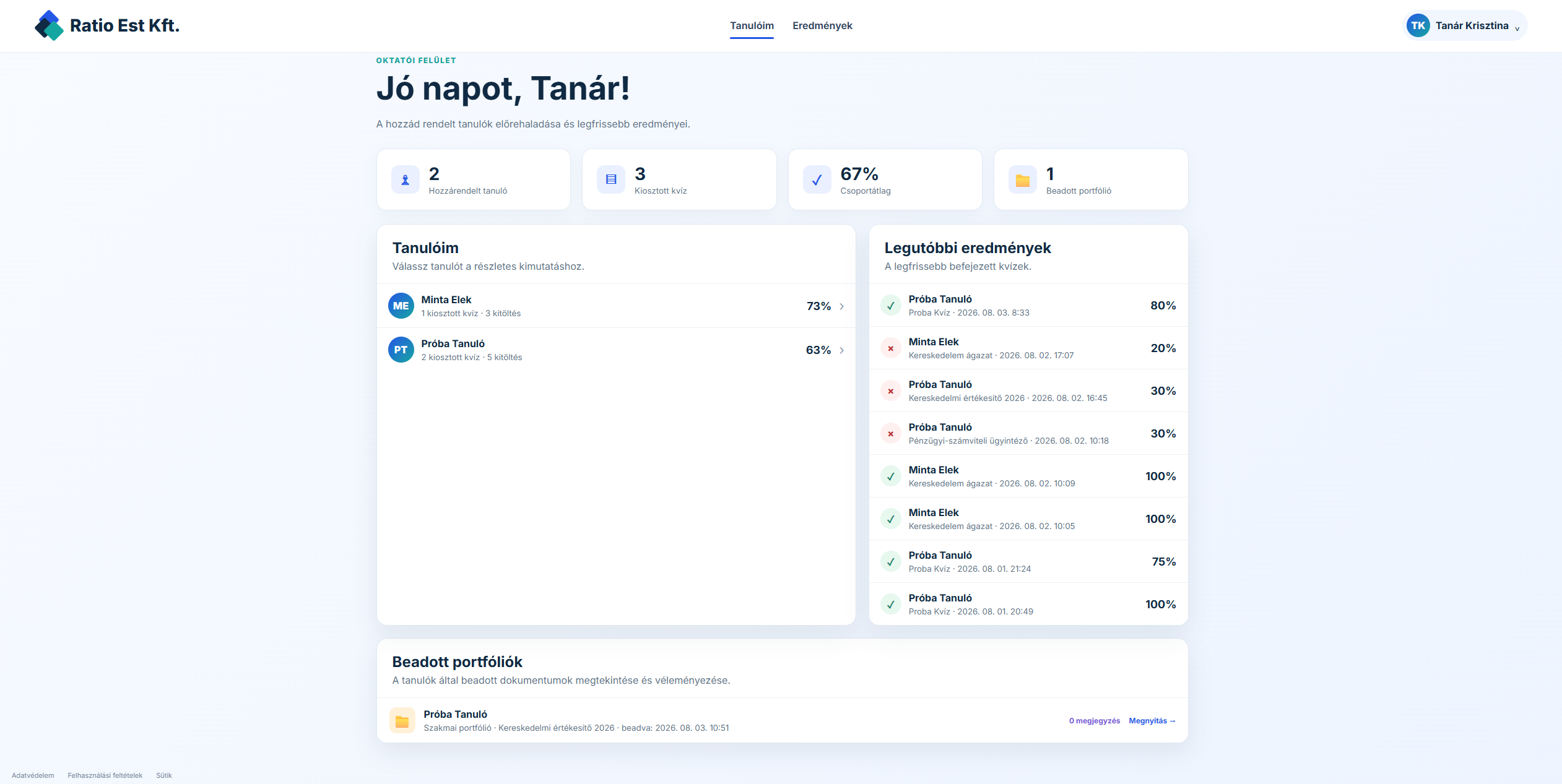
Task: Click the ME avatar of Minta Elek
Action: click(x=401, y=306)
